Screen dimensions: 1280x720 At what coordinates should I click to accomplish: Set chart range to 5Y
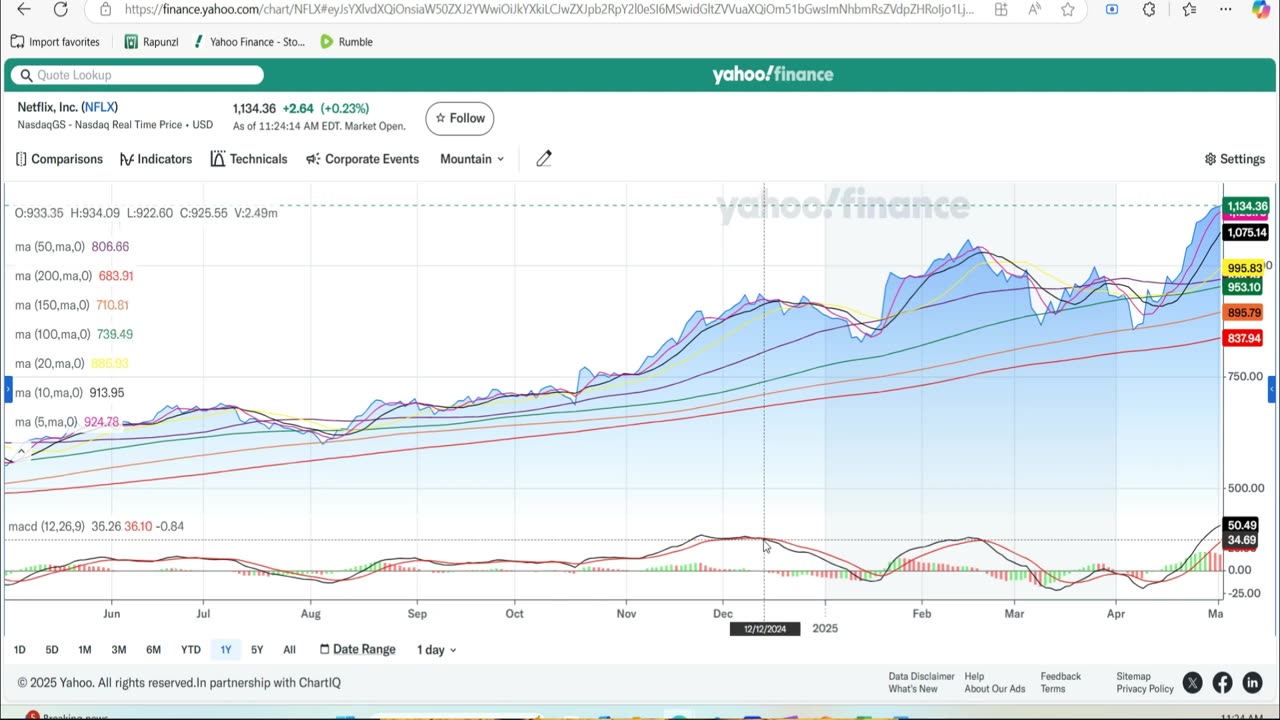click(x=257, y=650)
